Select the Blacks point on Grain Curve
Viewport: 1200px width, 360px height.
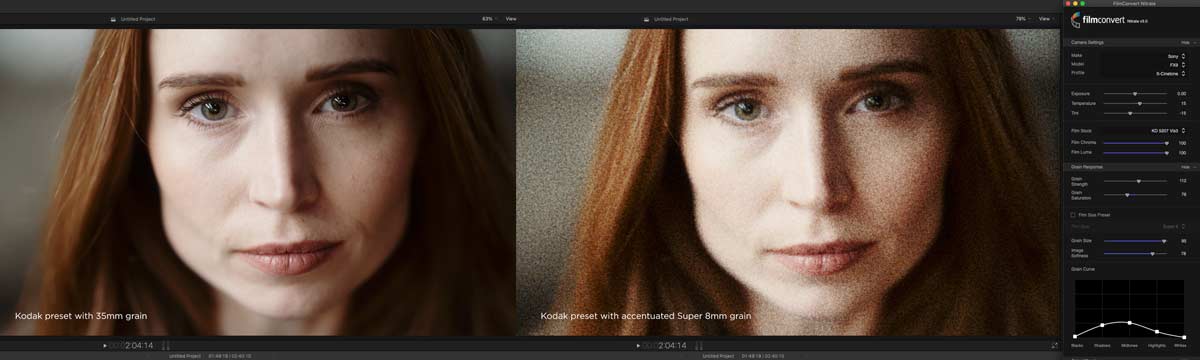[1075, 336]
